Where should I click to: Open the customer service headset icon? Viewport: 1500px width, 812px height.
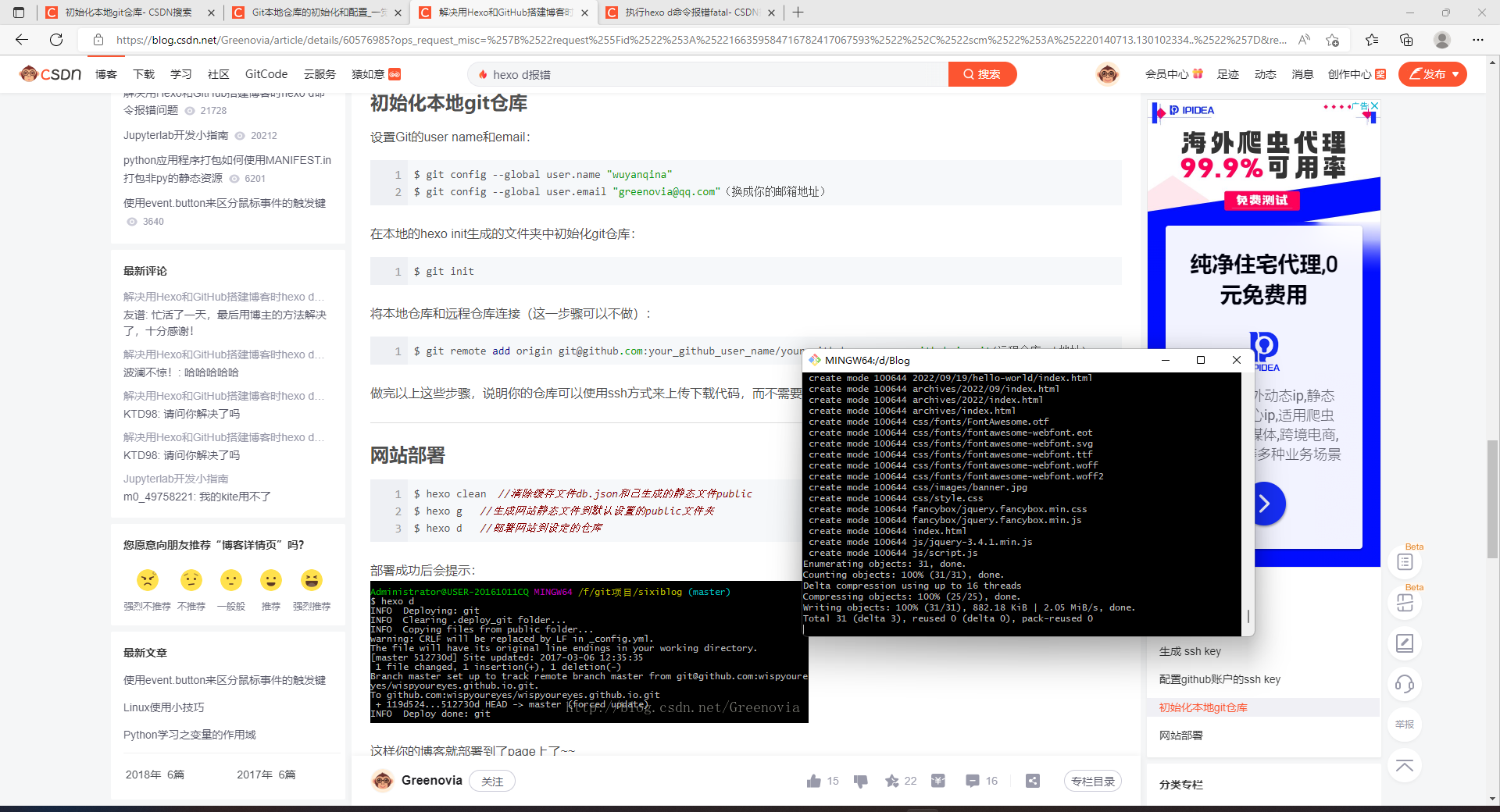1404,685
